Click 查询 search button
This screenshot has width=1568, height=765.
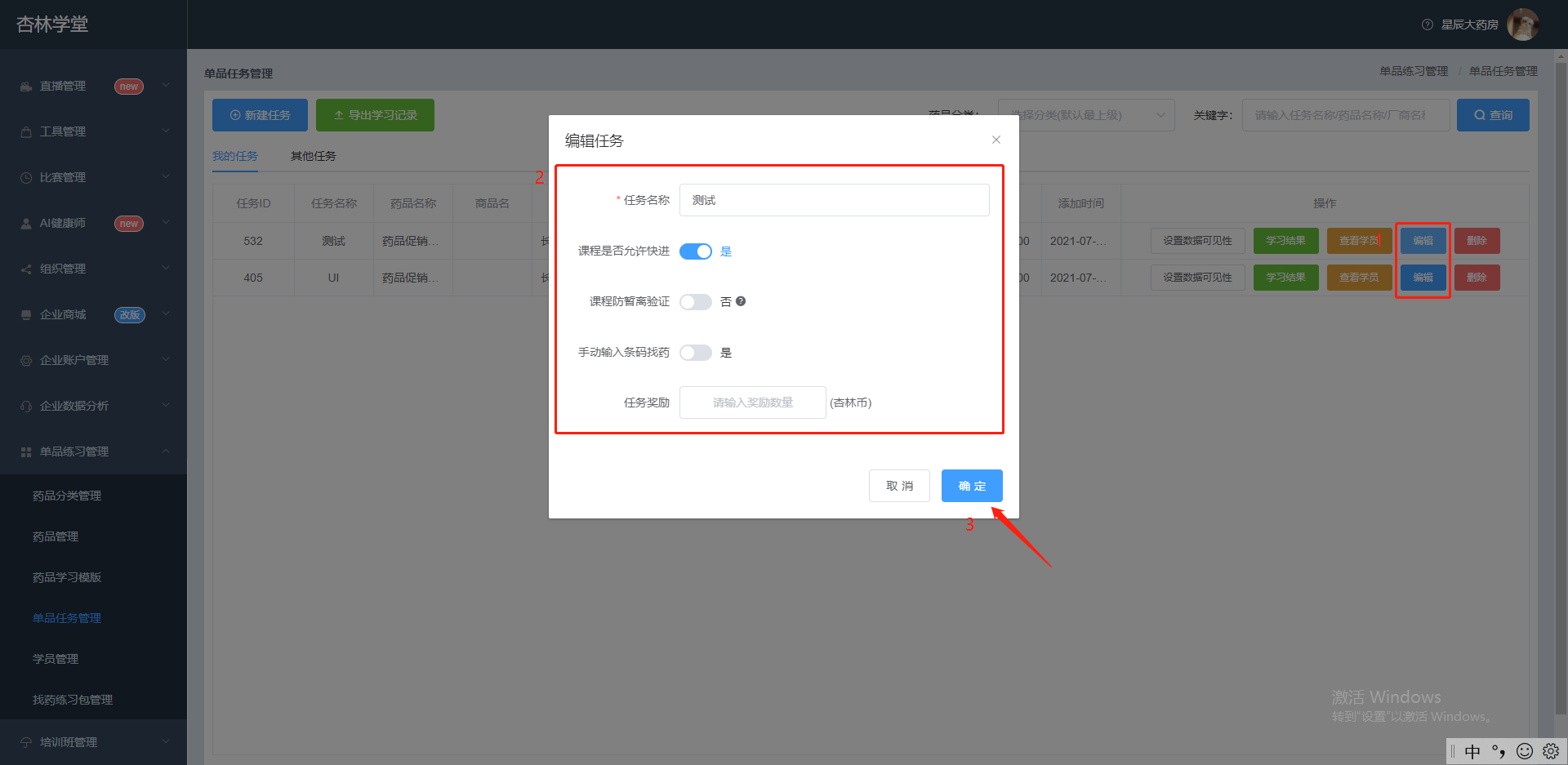point(1493,115)
